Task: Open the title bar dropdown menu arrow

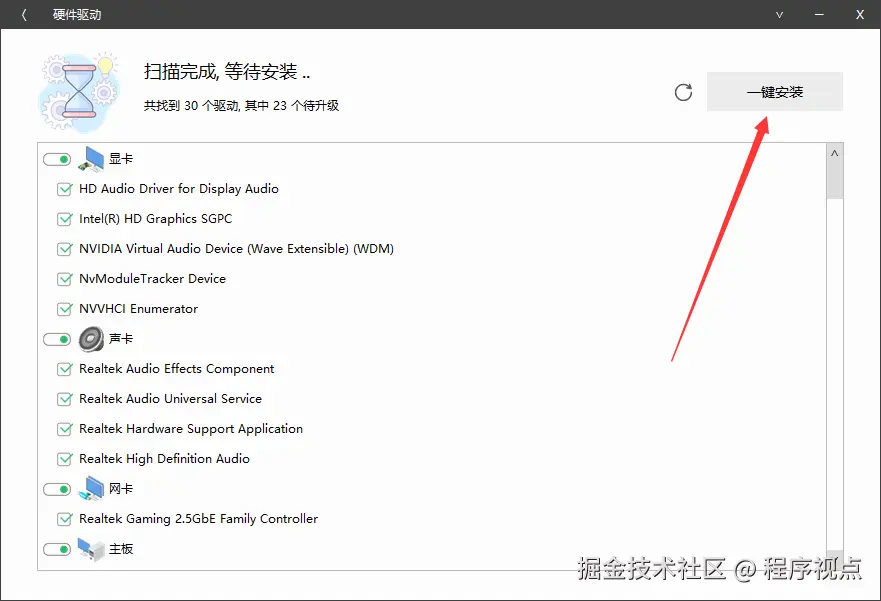Action: coord(779,15)
